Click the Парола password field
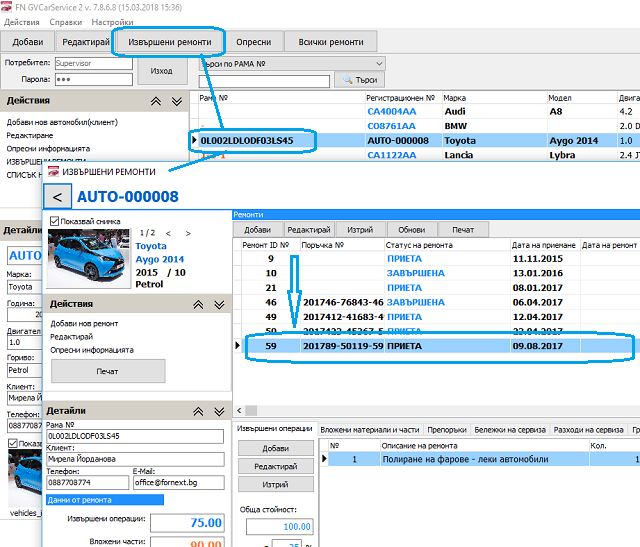The width and height of the screenshot is (640, 547). (93, 79)
